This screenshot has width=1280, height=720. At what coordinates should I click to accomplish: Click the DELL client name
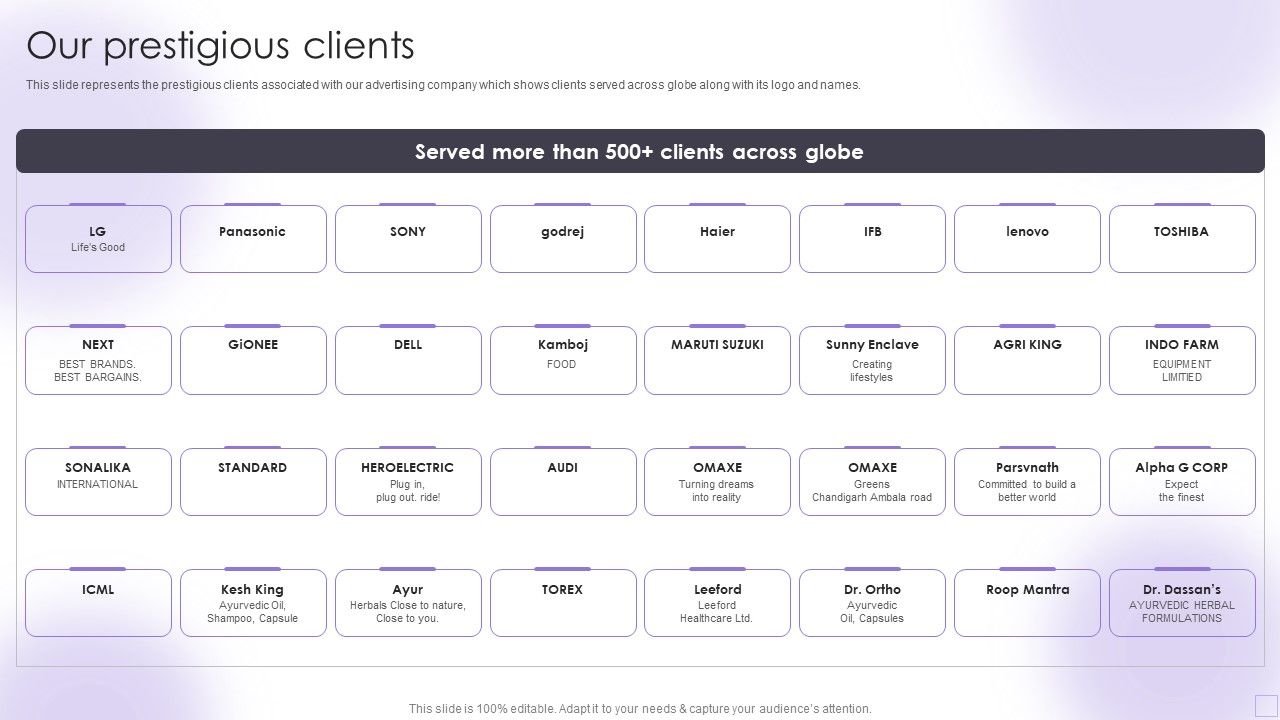(408, 345)
